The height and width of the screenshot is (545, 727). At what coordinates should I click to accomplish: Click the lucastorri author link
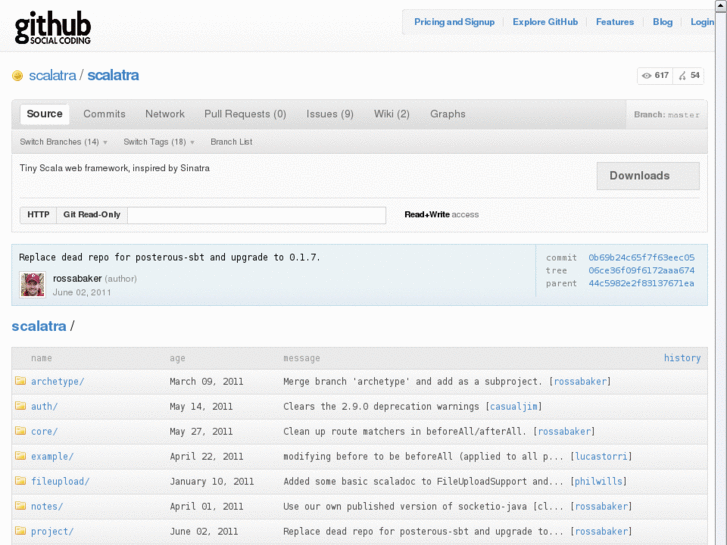click(601, 456)
